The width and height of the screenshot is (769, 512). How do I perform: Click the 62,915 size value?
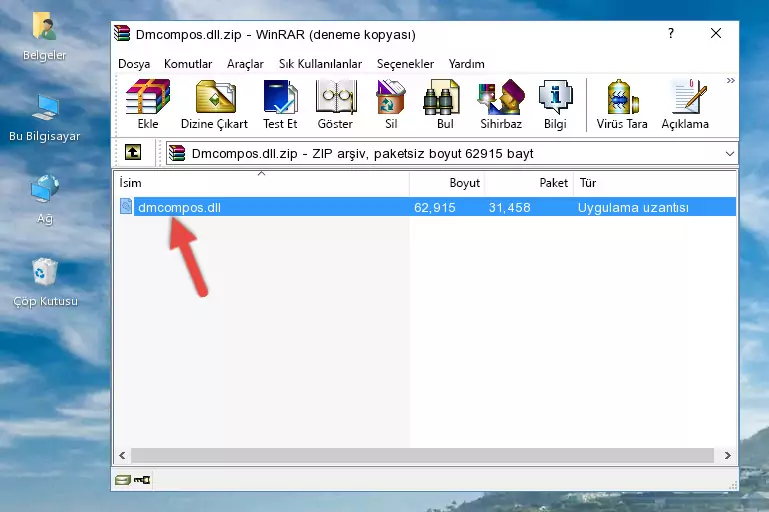click(435, 207)
